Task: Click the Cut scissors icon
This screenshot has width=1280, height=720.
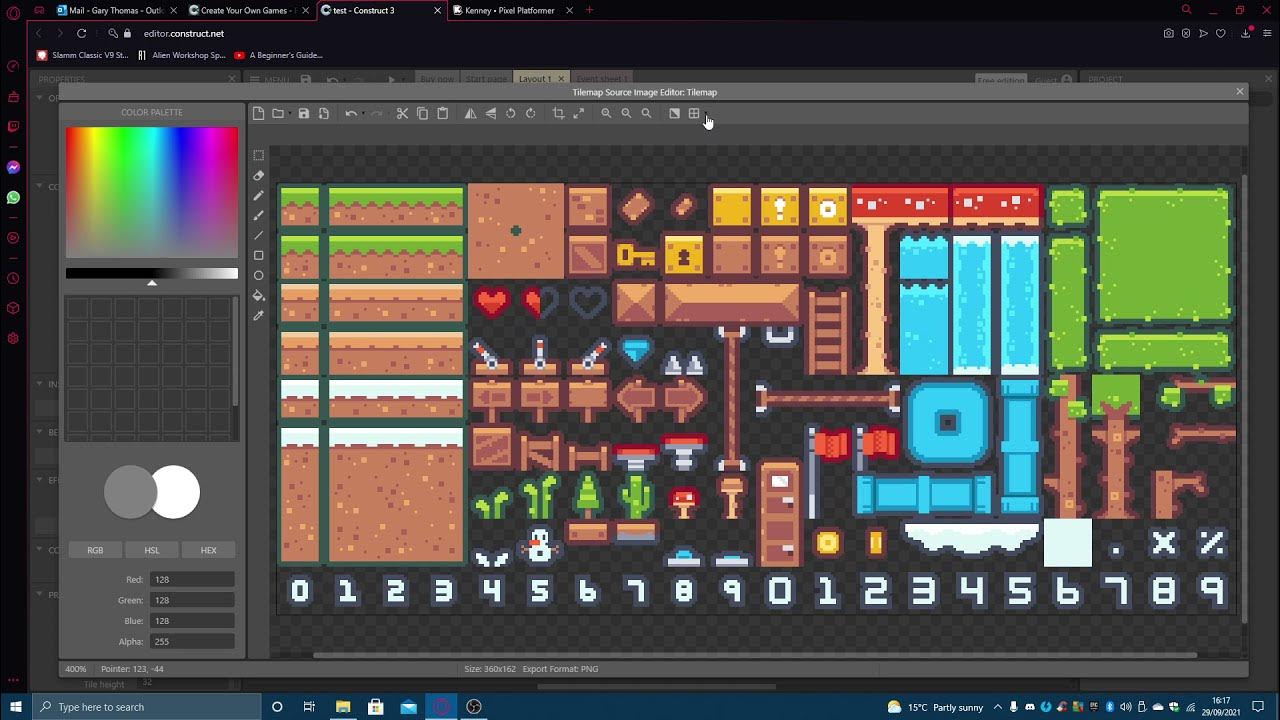Action: (402, 114)
